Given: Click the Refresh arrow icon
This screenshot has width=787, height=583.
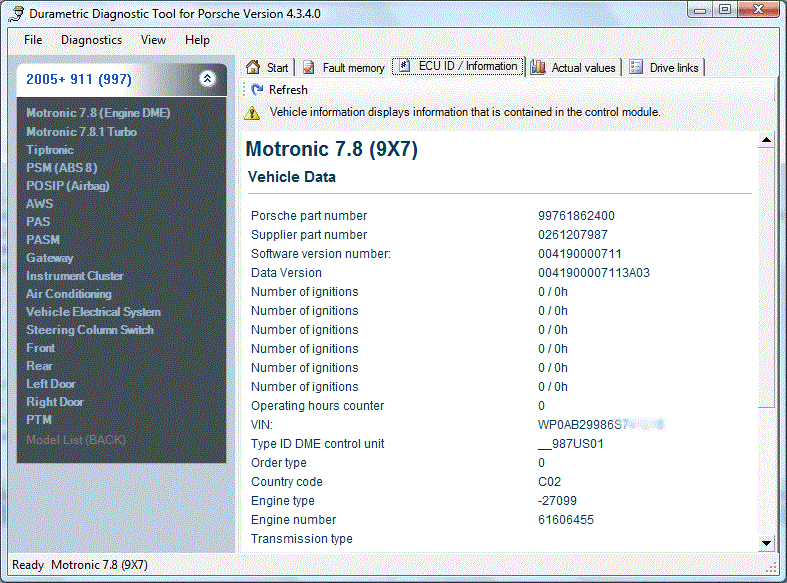Looking at the screenshot, I should 257,89.
